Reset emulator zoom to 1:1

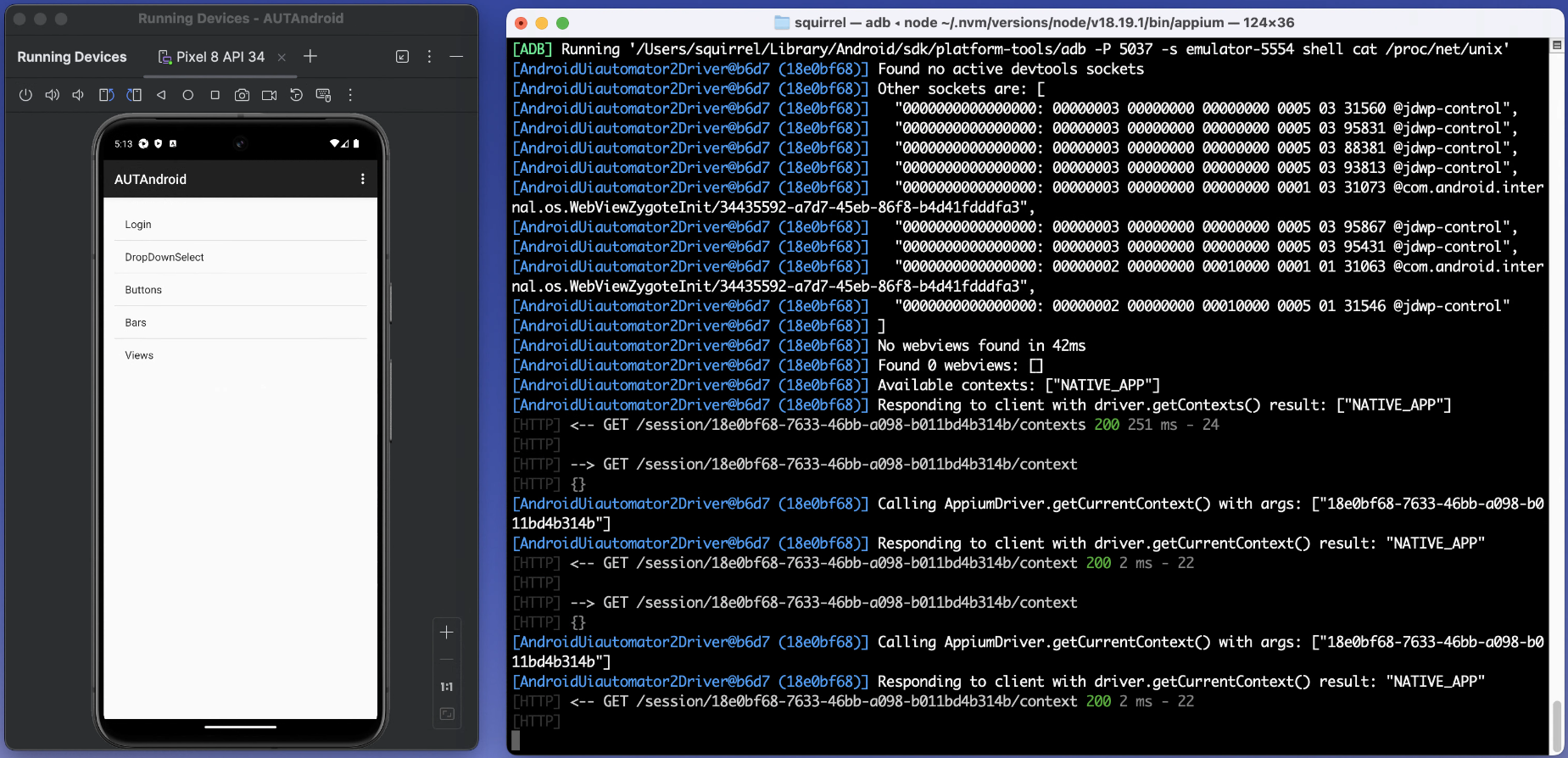446,687
